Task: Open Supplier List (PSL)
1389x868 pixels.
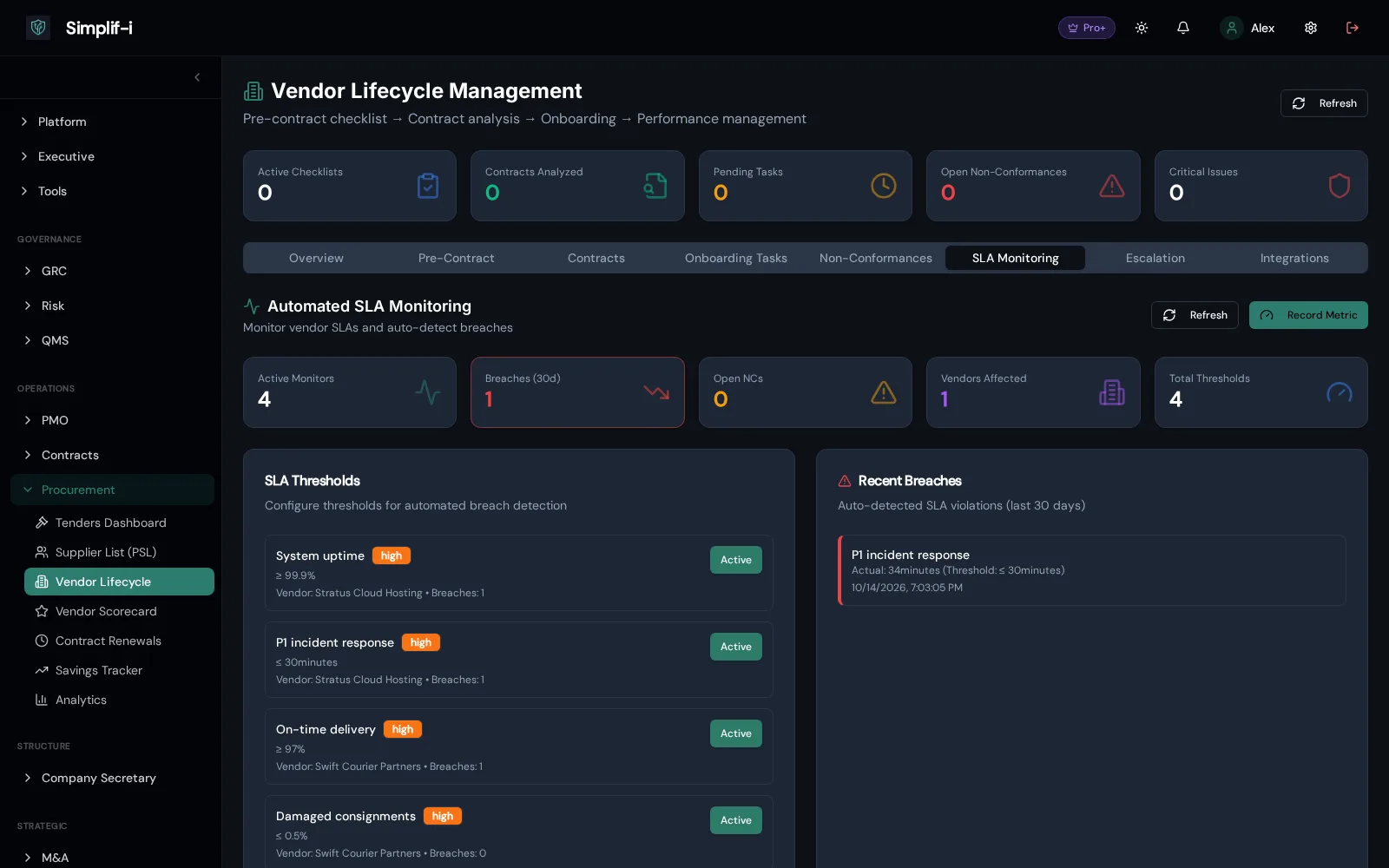Action: 119,552
